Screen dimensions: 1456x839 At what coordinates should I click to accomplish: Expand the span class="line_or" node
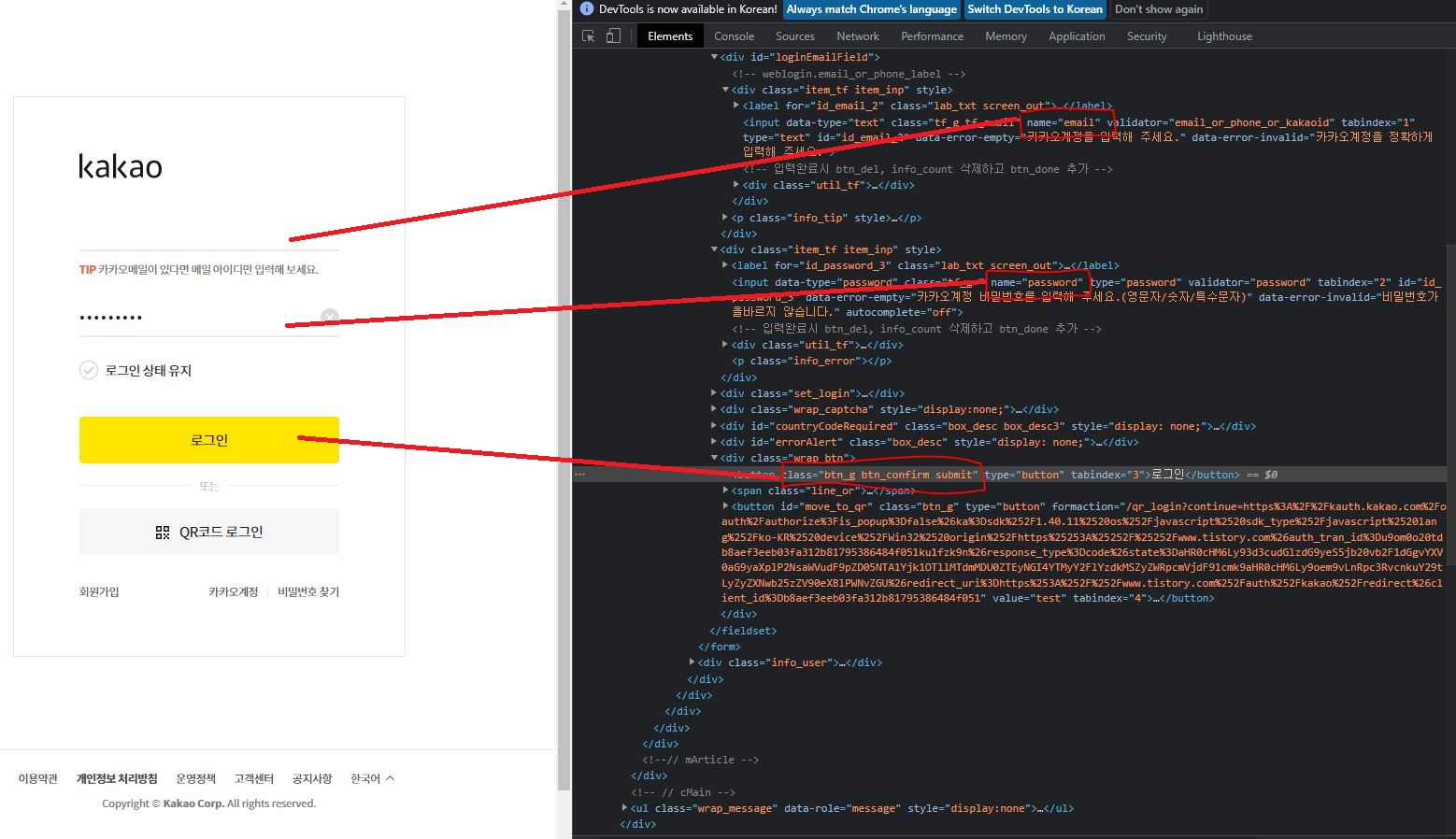coord(725,491)
